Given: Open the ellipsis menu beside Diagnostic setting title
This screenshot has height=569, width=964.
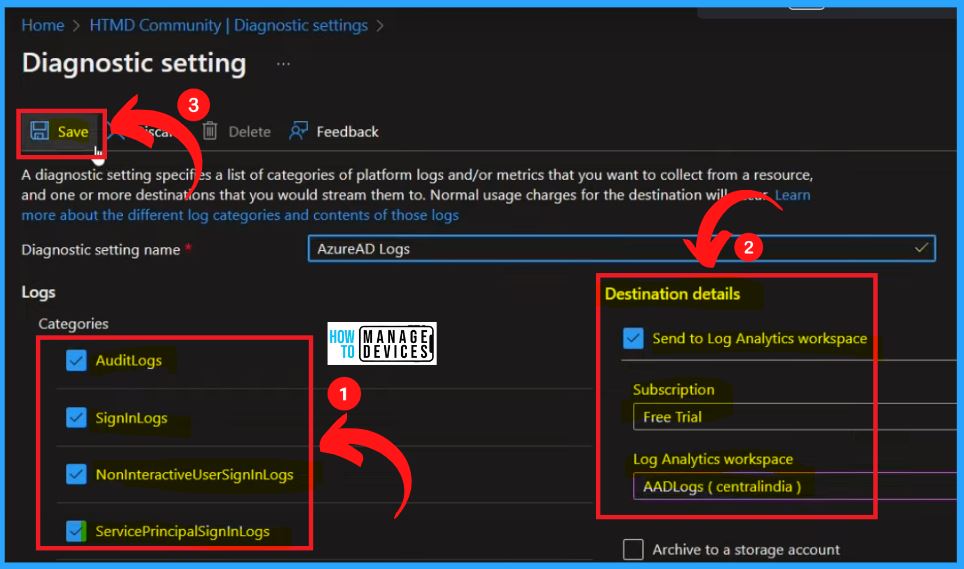Looking at the screenshot, I should (283, 64).
